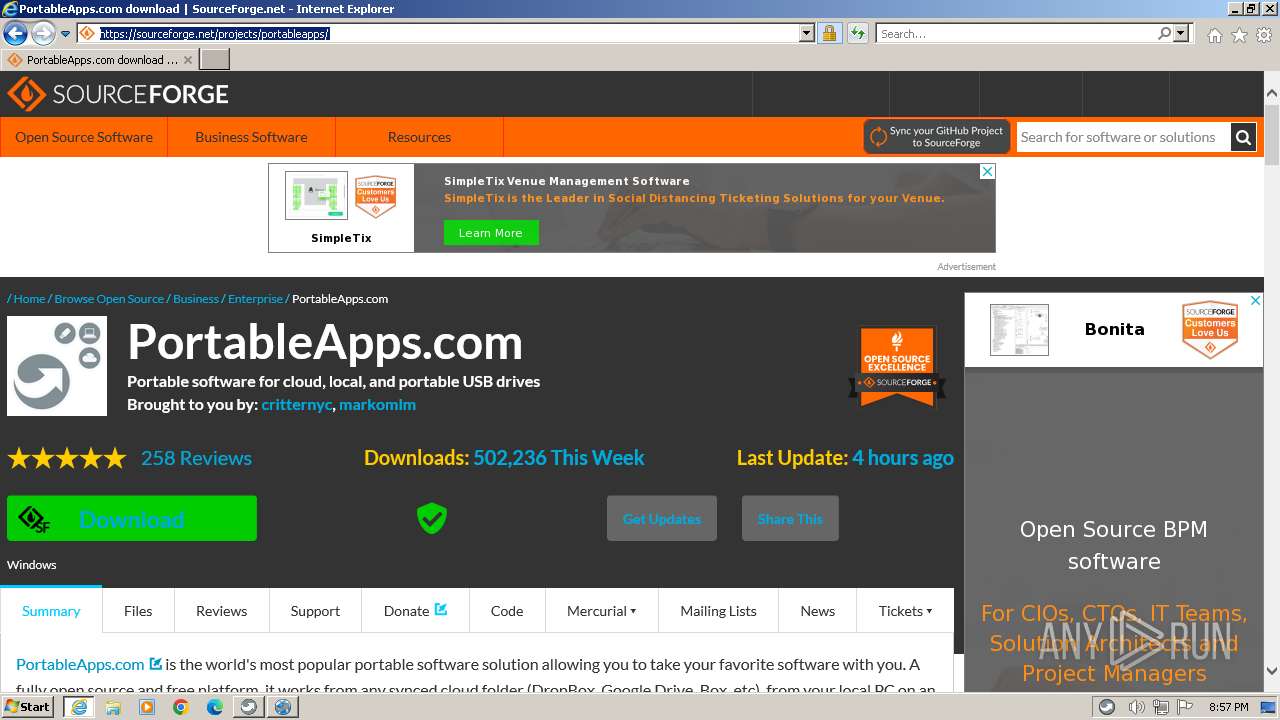Click the SourceForge logo
Image resolution: width=1280 pixels, height=720 pixels.
coord(118,94)
